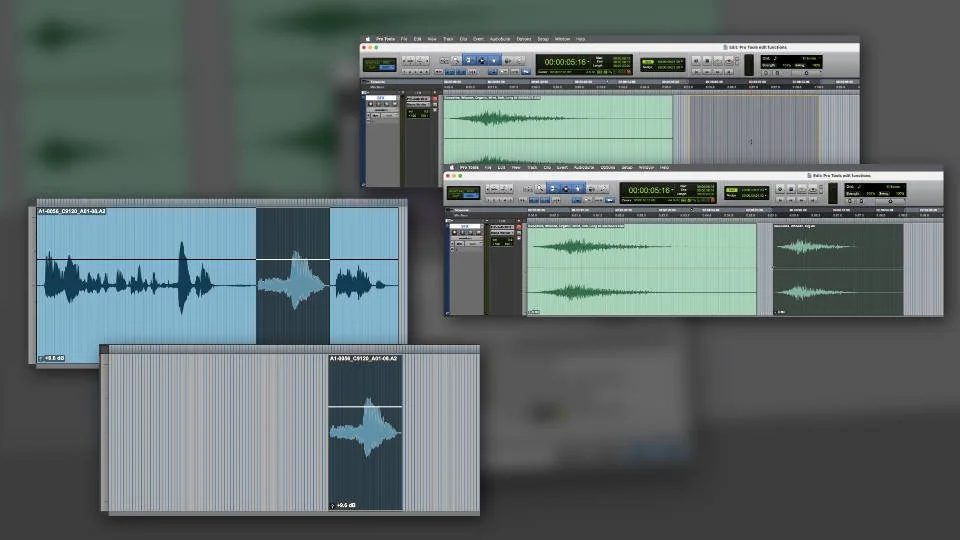Open the File menu in upper window
Screen dimensions: 960x540
[x=403, y=39]
